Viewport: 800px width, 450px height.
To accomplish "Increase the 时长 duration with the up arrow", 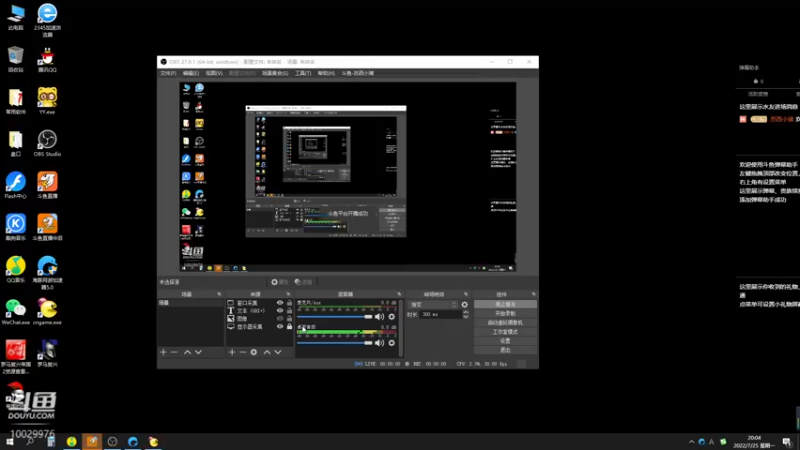I will click(465, 312).
